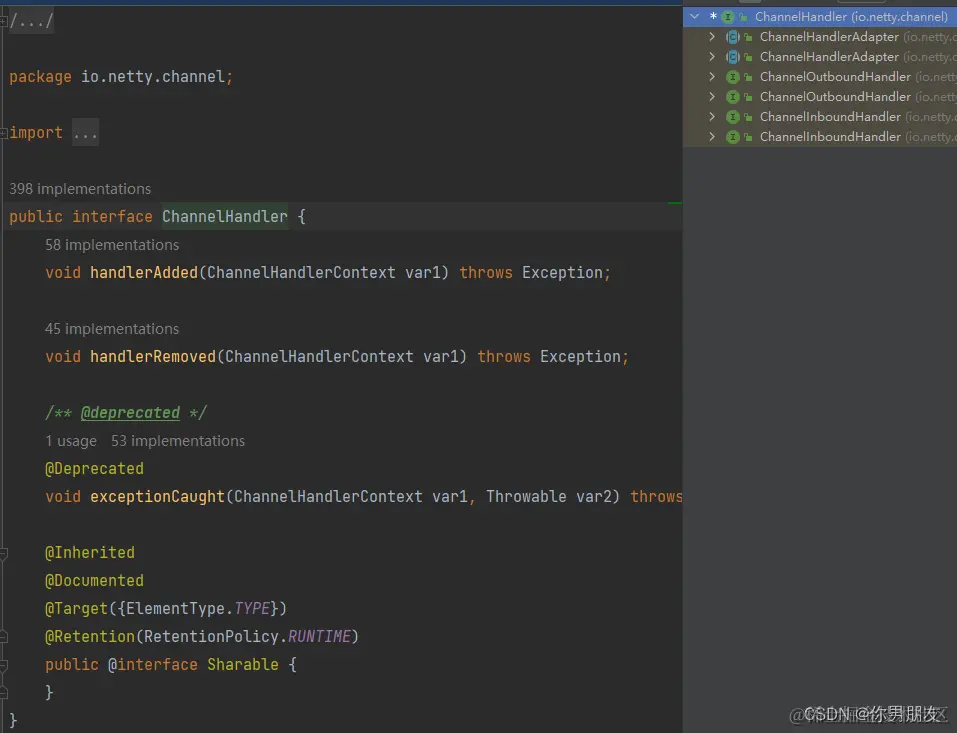Click the lock icon on second ChannelOutboundHandler row
Viewport: 957px width, 733px height.
coord(748,98)
